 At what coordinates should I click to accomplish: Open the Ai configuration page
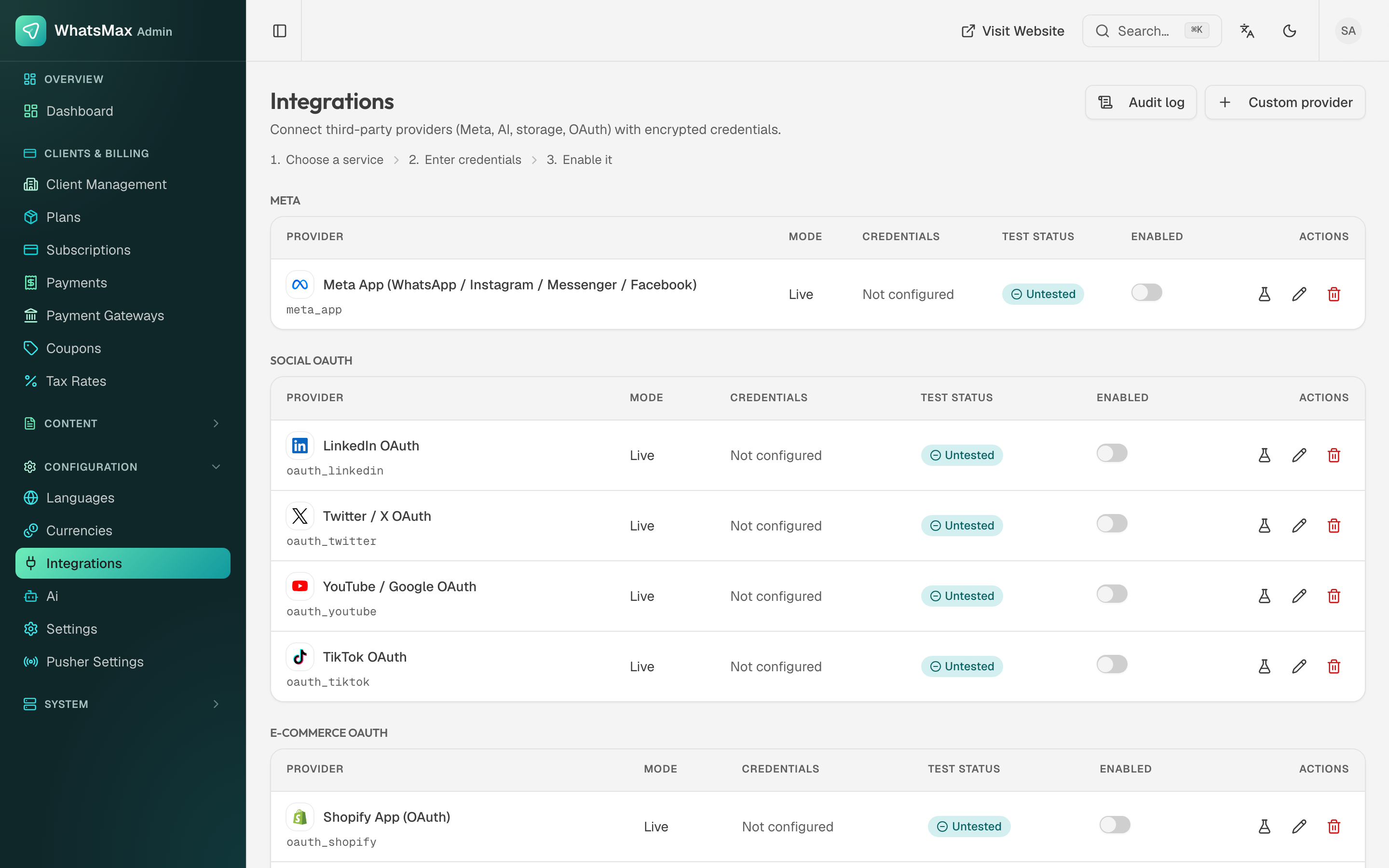[123, 596]
